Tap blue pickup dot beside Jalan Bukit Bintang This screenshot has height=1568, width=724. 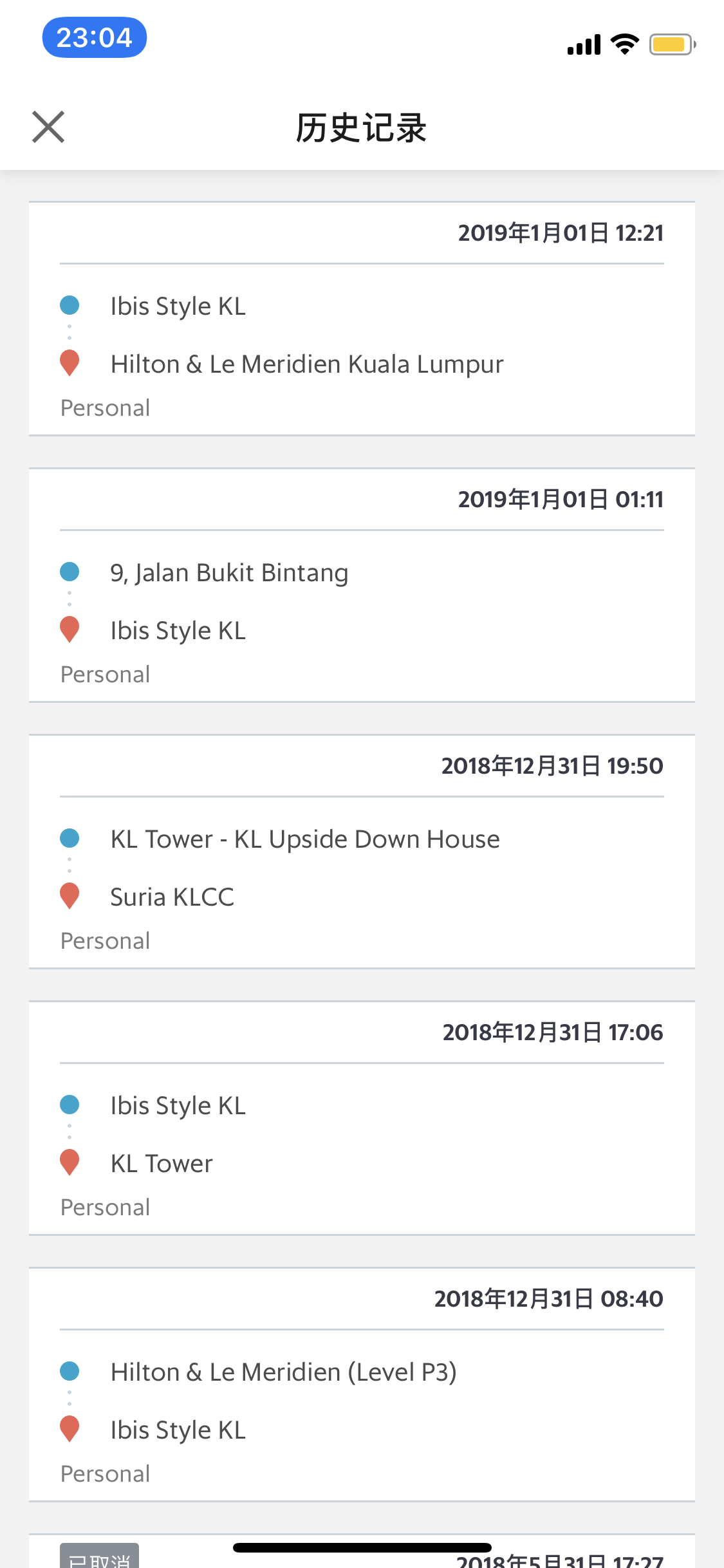(70, 572)
